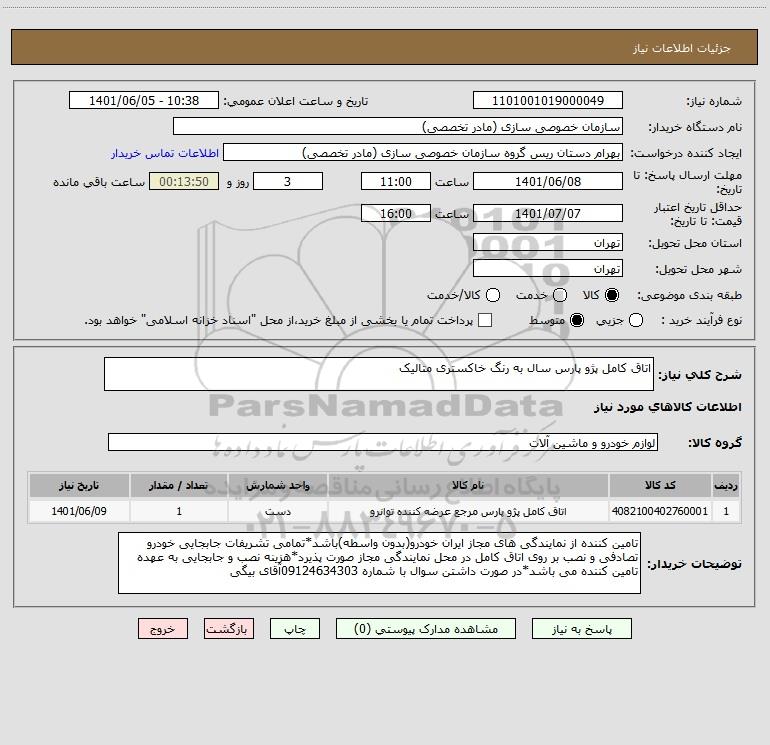Click the گروه کالا field لوازم خودرو
The width and height of the screenshot is (770, 745).
click(383, 442)
